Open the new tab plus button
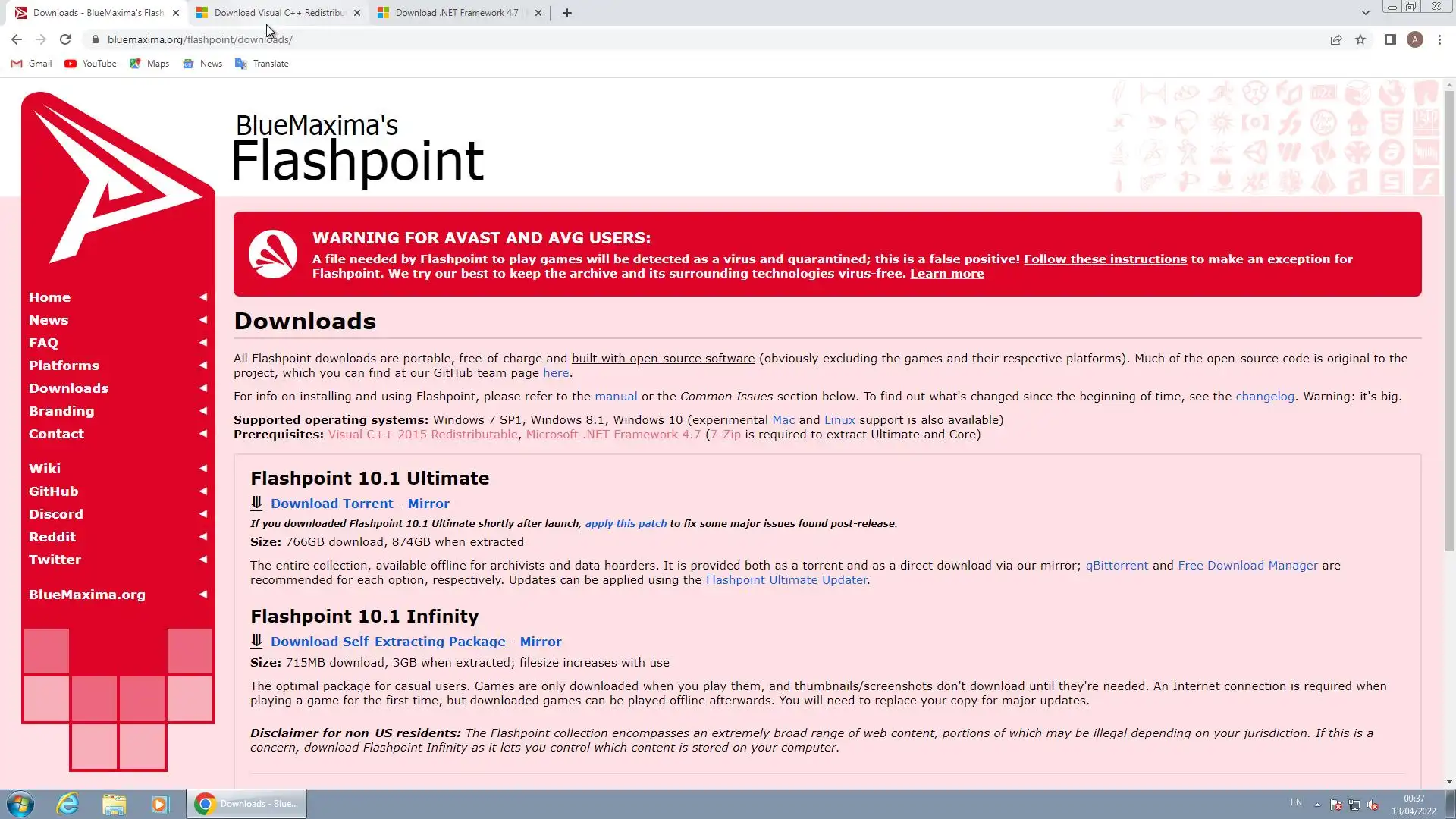Image resolution: width=1456 pixels, height=819 pixels. click(566, 13)
